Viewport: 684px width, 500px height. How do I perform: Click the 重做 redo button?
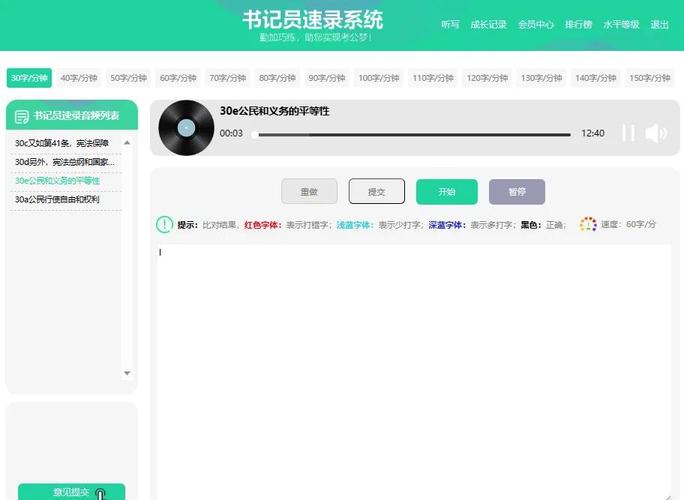coord(309,192)
